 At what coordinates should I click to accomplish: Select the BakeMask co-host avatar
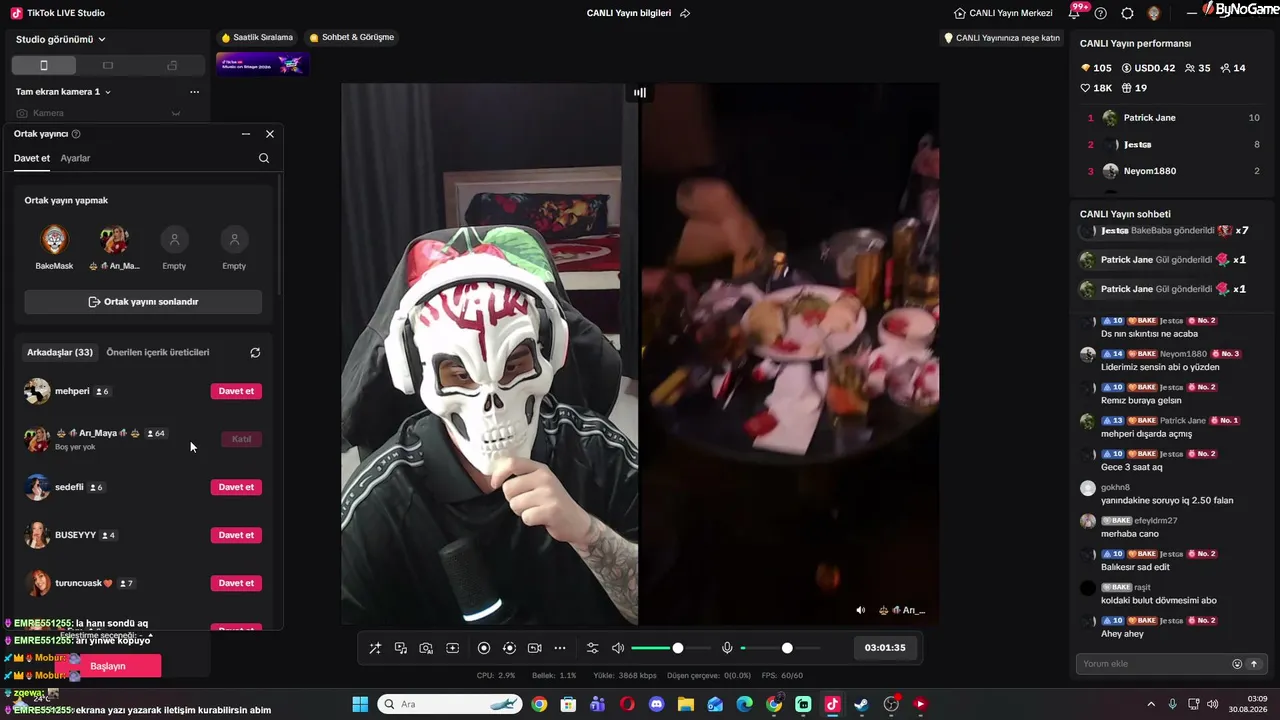[x=54, y=240]
